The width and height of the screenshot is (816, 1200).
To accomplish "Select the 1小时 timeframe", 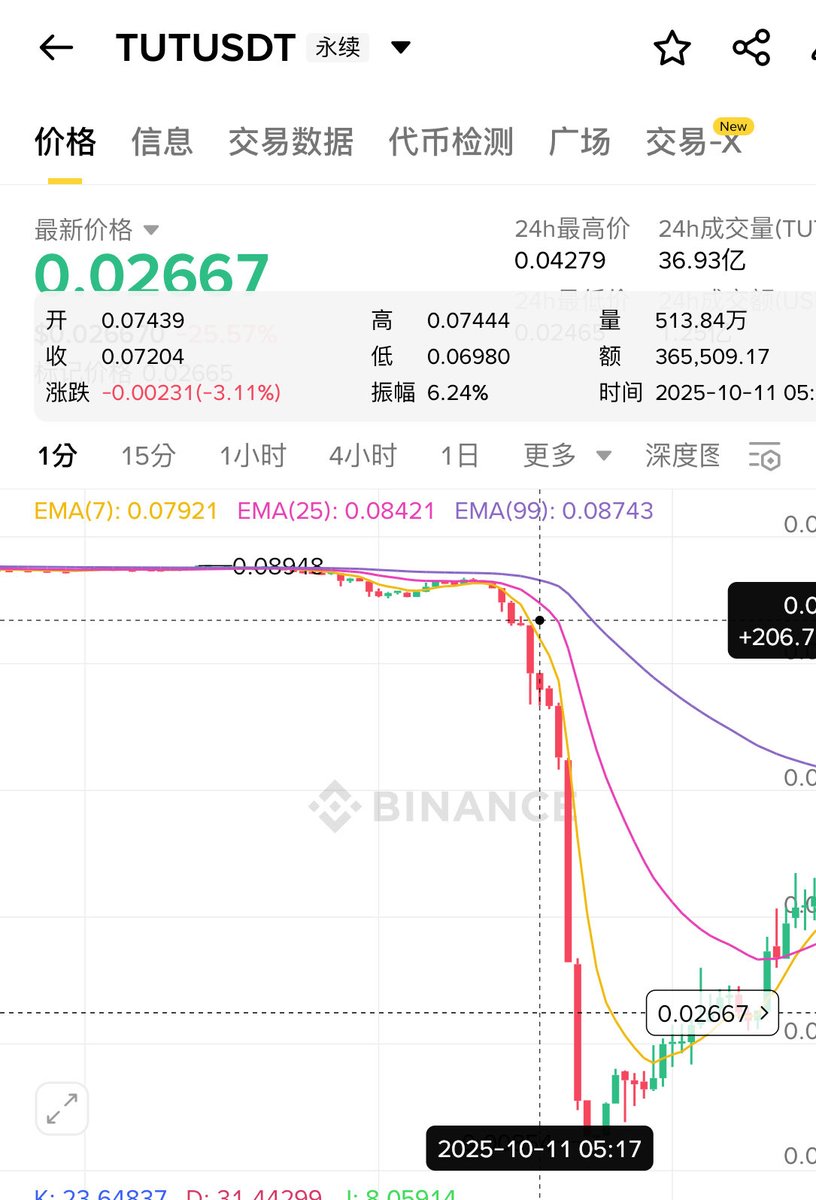I will (x=253, y=456).
